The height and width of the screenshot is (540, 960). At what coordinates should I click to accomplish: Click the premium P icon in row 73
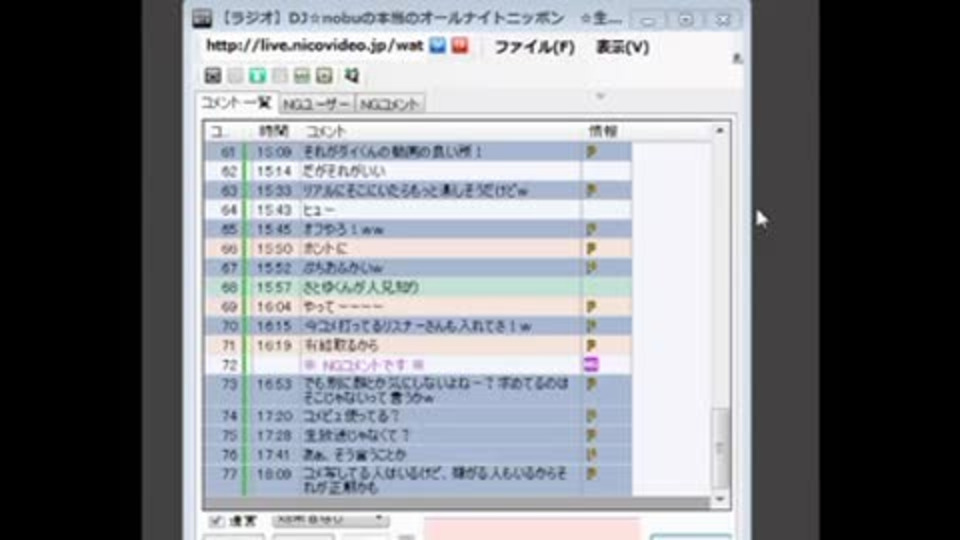(591, 384)
